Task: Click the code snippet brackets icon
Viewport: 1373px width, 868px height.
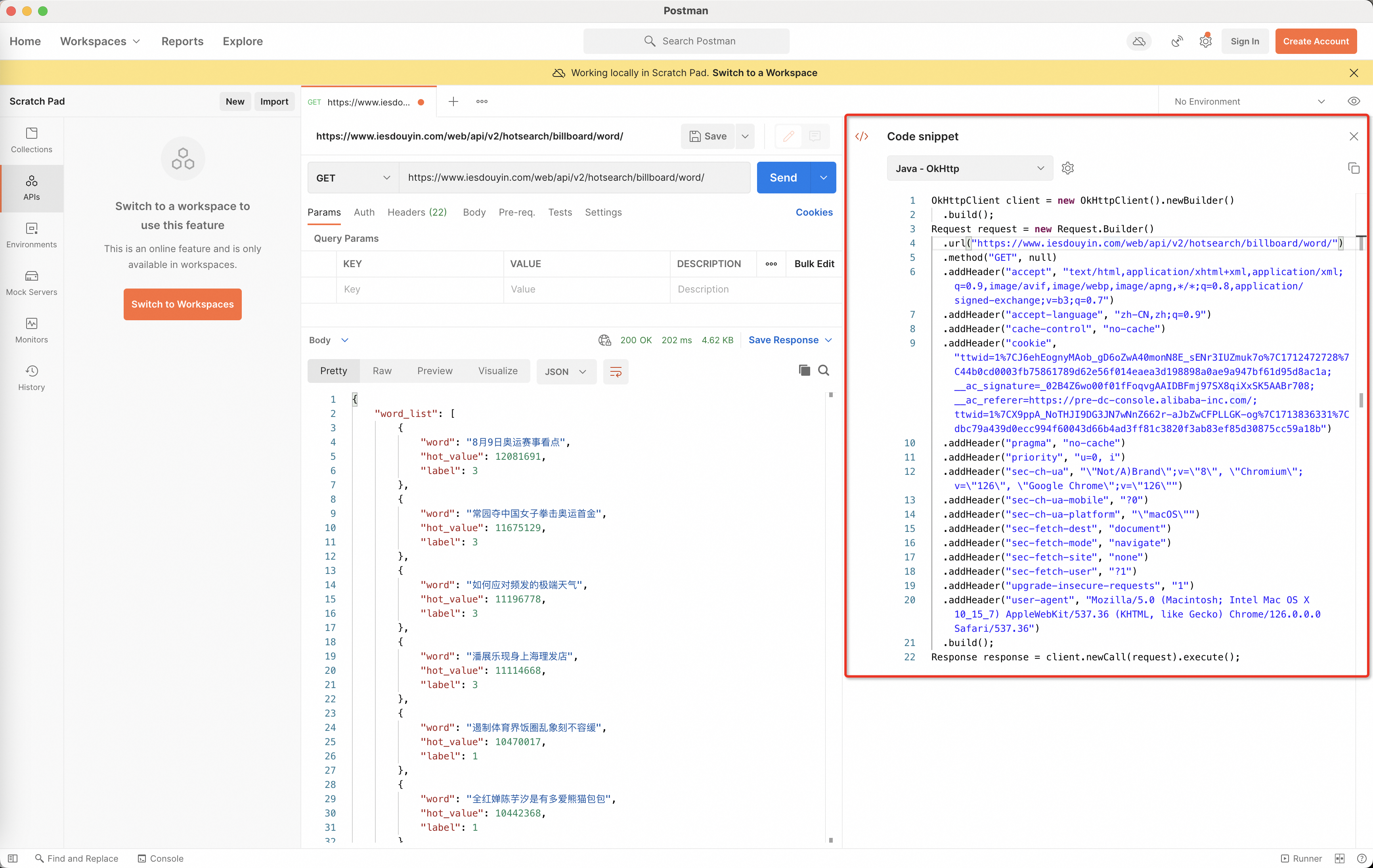Action: (x=862, y=136)
